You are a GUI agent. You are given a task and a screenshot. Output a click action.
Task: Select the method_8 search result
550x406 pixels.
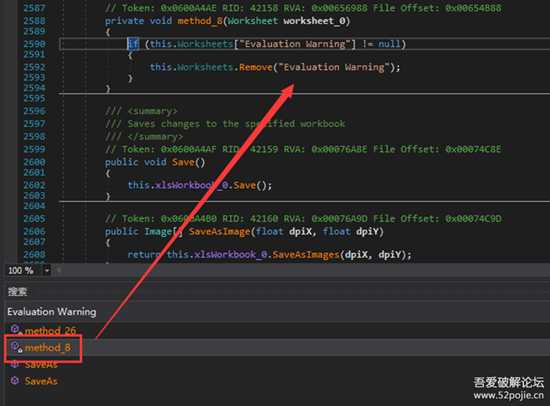coord(48,348)
